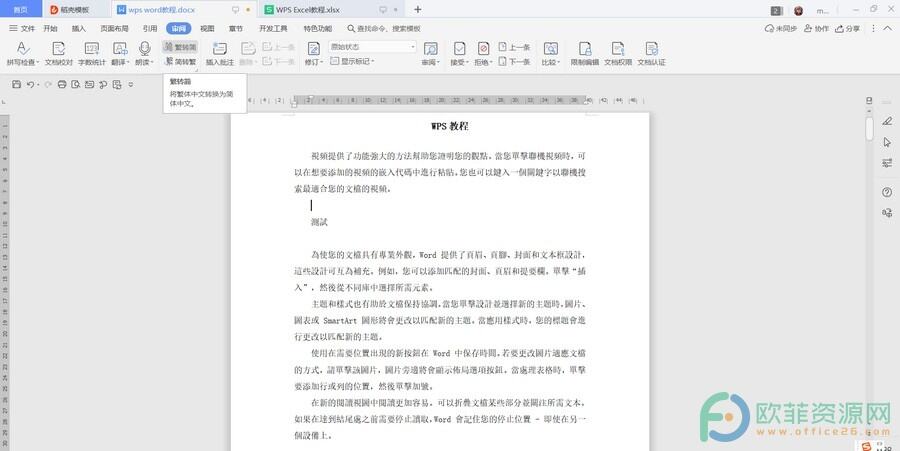Click 插入批注 insert comment icon
900x451 pixels.
tap(220, 48)
